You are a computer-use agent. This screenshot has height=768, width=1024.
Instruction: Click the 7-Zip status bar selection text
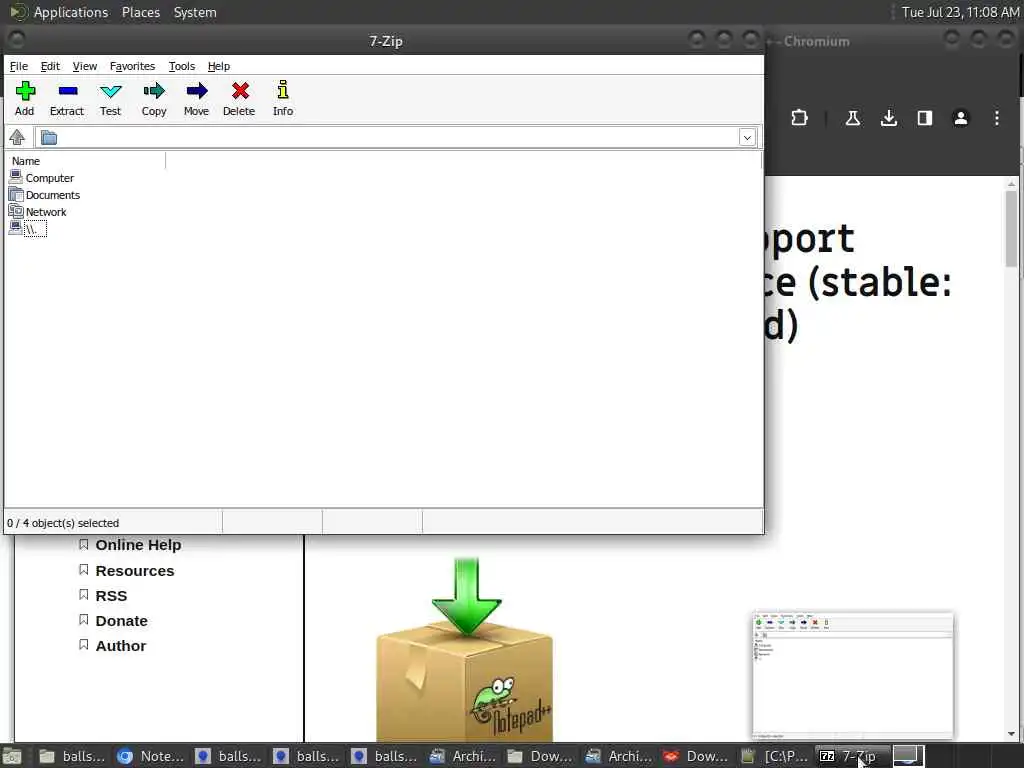point(63,523)
